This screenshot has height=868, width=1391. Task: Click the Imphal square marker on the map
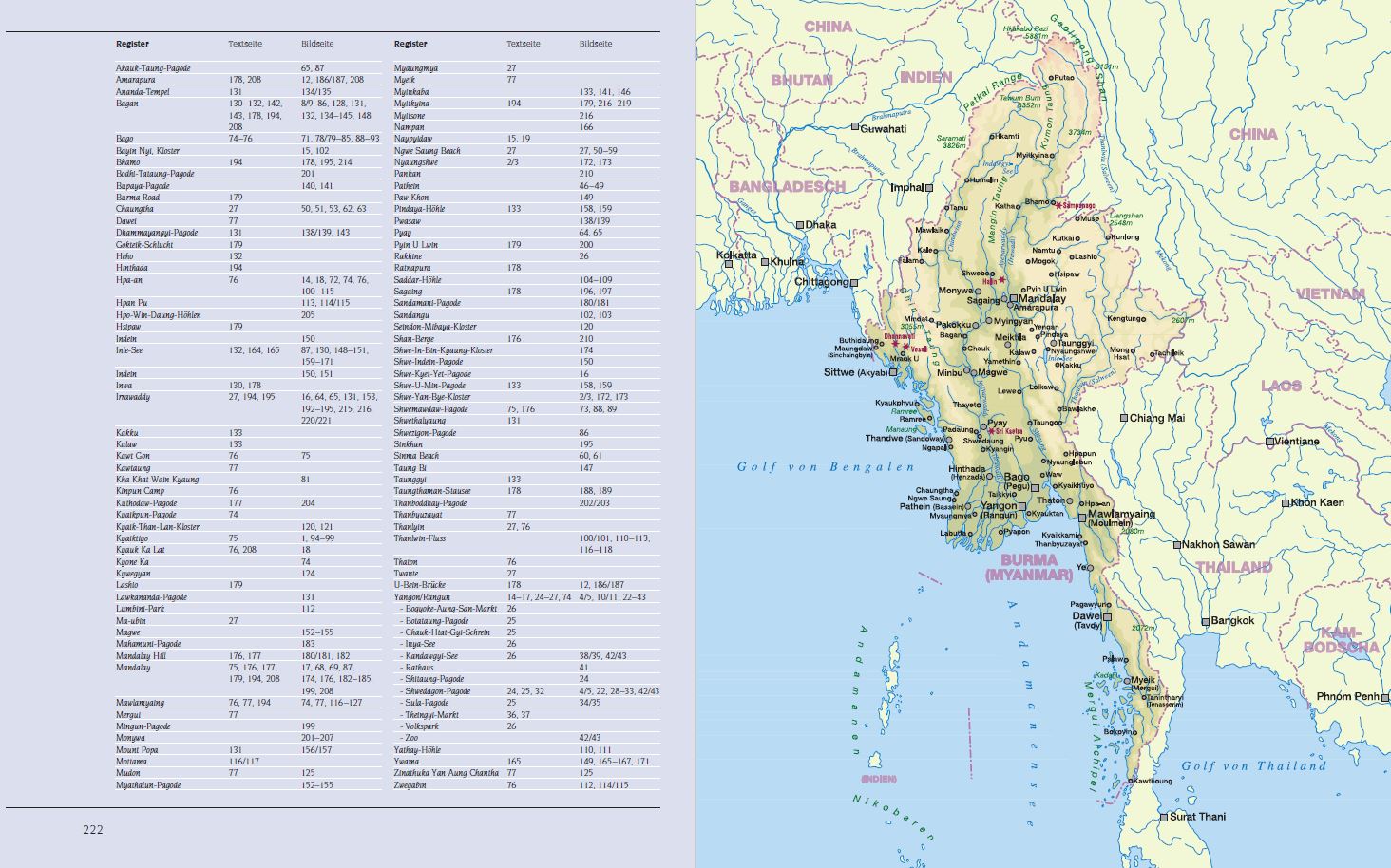tap(929, 188)
